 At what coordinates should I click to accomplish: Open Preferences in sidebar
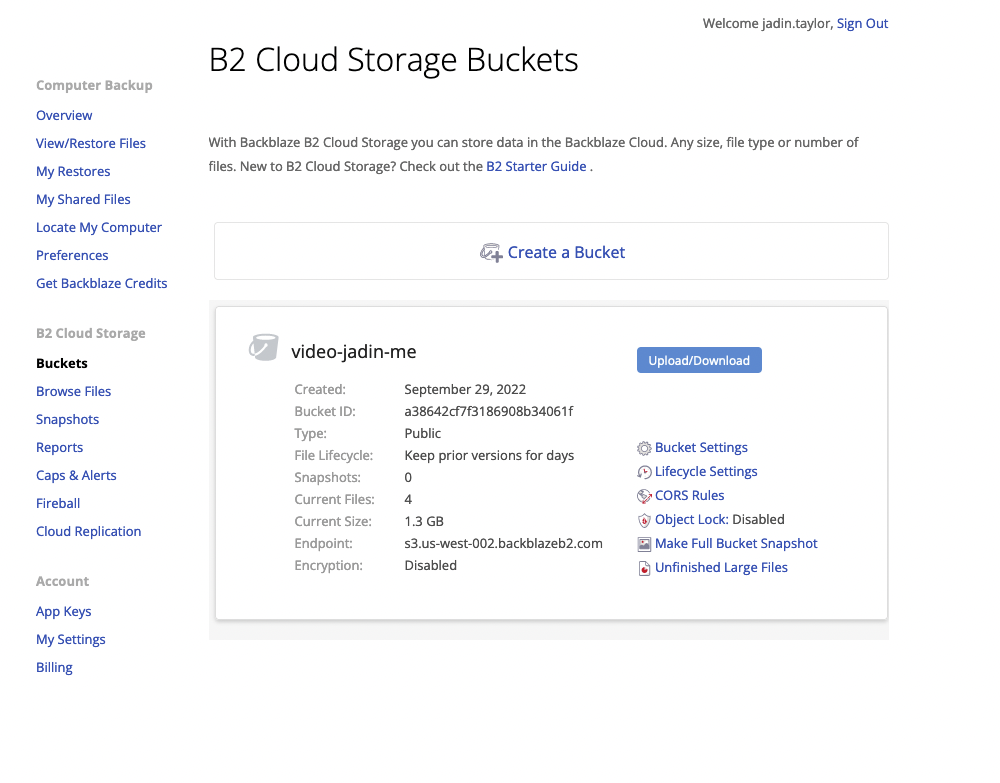(x=72, y=256)
